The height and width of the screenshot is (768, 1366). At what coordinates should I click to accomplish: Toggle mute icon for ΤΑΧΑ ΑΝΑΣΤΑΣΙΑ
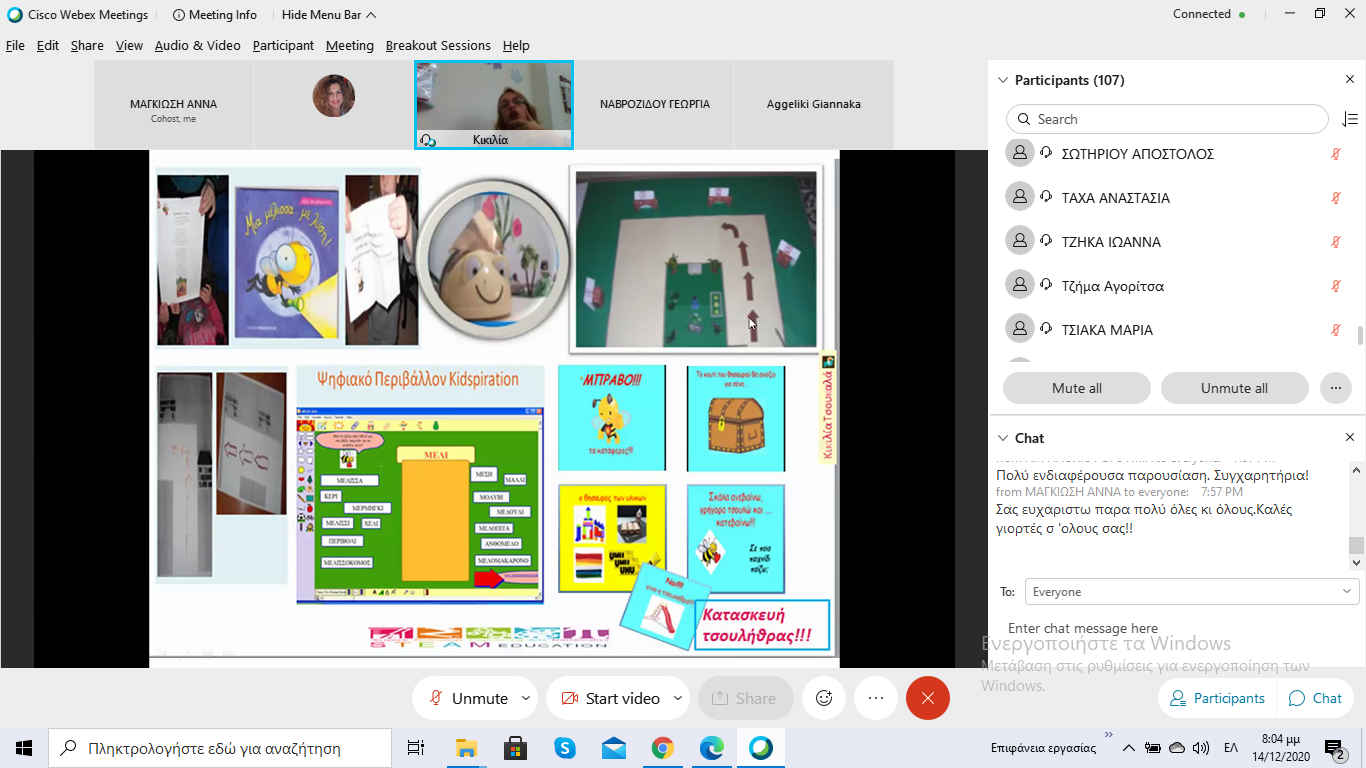(1335, 198)
